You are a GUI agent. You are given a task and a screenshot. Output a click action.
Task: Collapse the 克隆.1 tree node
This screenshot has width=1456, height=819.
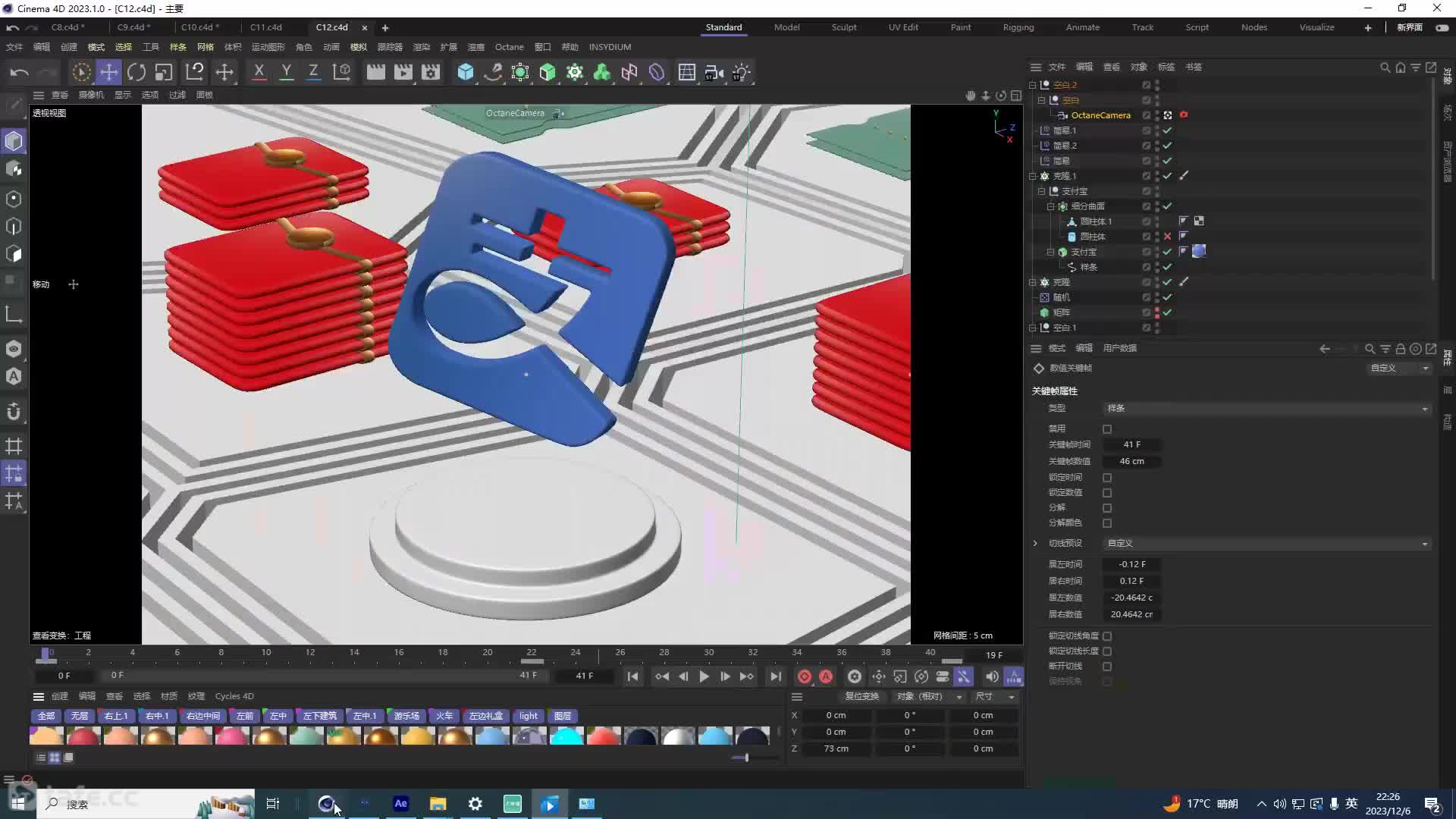(1033, 176)
